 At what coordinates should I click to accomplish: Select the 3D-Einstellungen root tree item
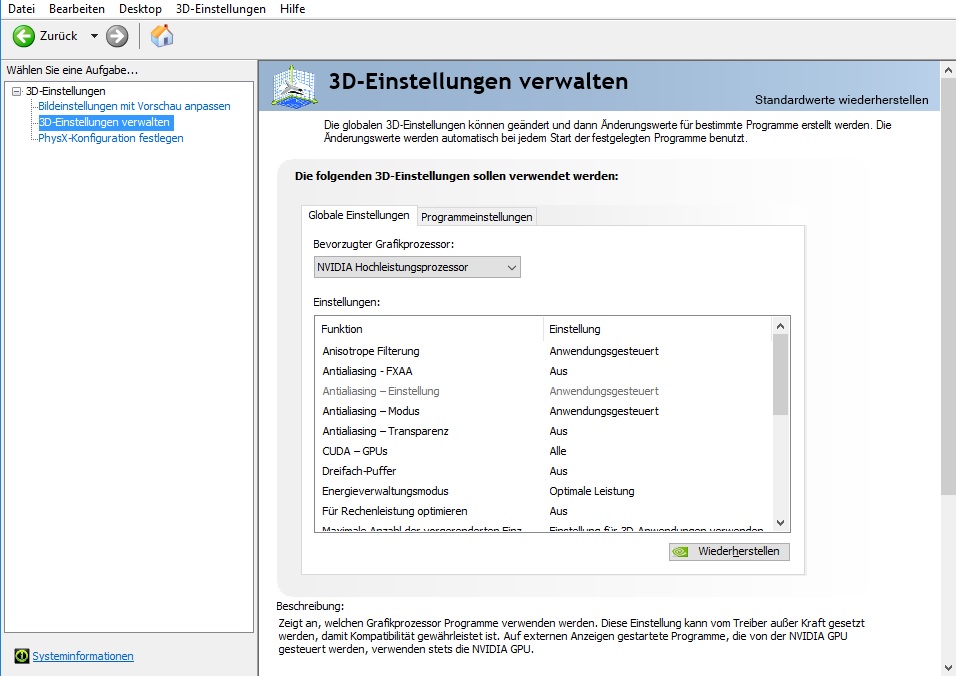coord(65,91)
